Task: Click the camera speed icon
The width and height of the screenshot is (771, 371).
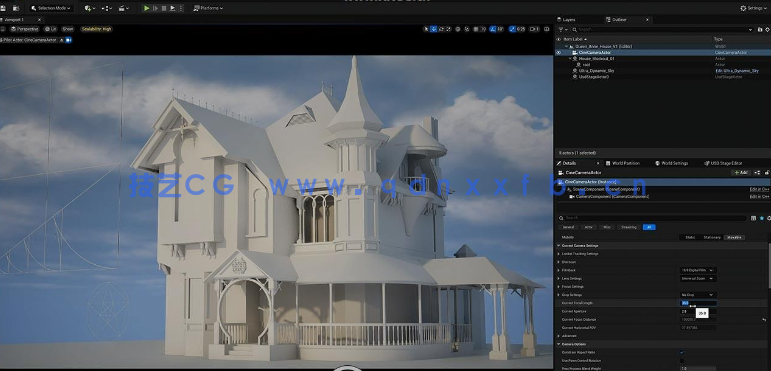Action: [534, 29]
